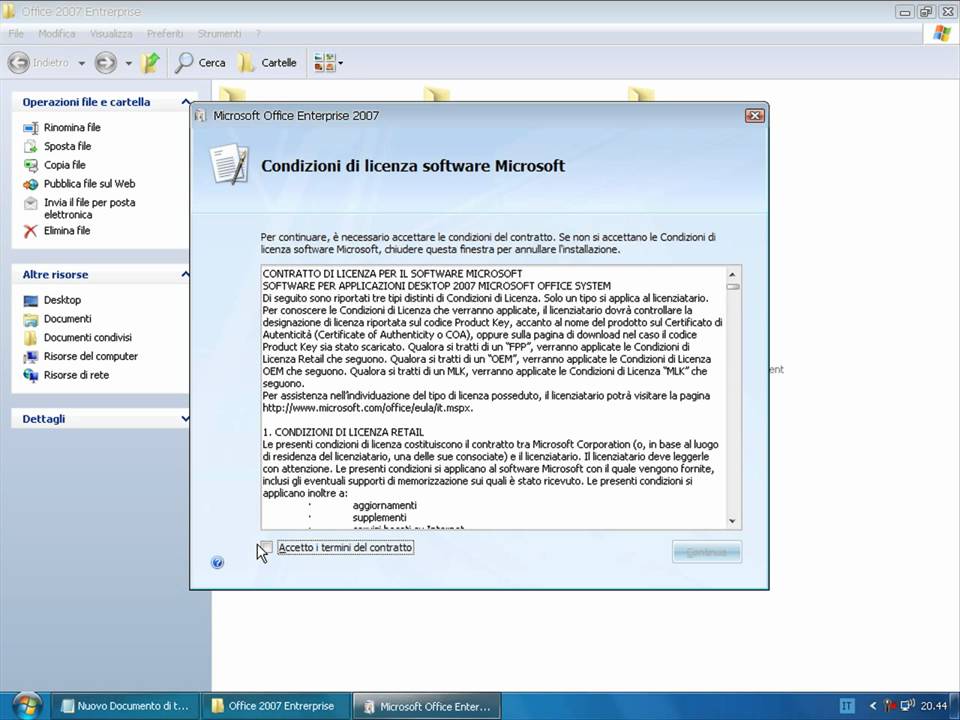Screen dimensions: 960x720
Task: Click the taskbar clock 20.44
Action: click(x=934, y=706)
